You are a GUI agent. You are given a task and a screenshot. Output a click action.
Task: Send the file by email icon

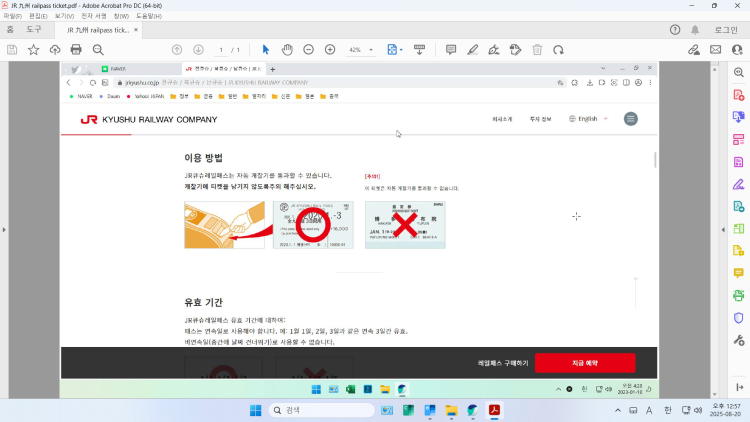pos(716,50)
